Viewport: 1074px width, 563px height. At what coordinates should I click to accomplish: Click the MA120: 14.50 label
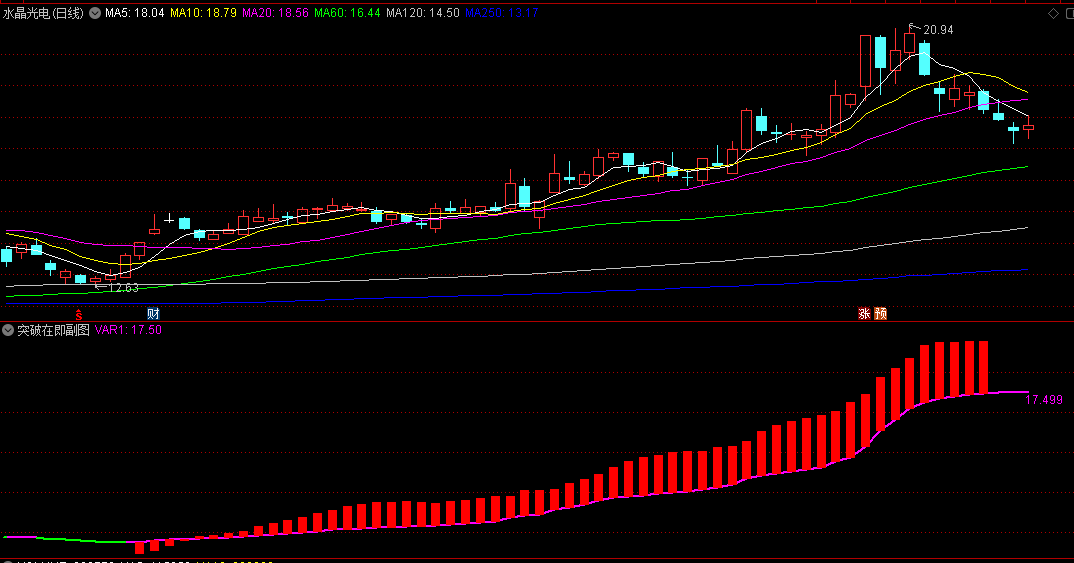423,13
